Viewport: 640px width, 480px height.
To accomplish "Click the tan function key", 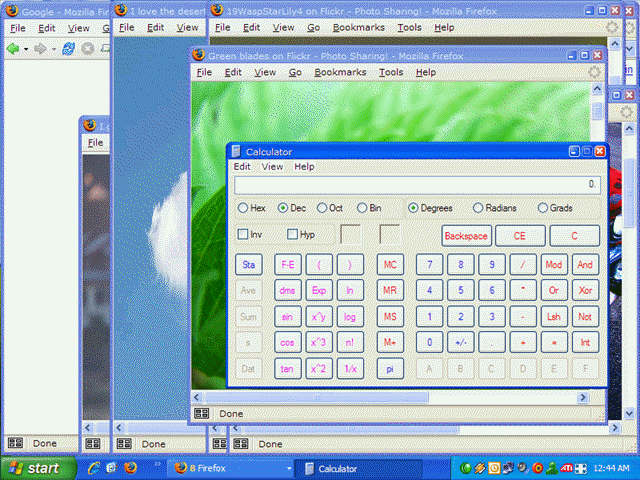I will pos(287,369).
